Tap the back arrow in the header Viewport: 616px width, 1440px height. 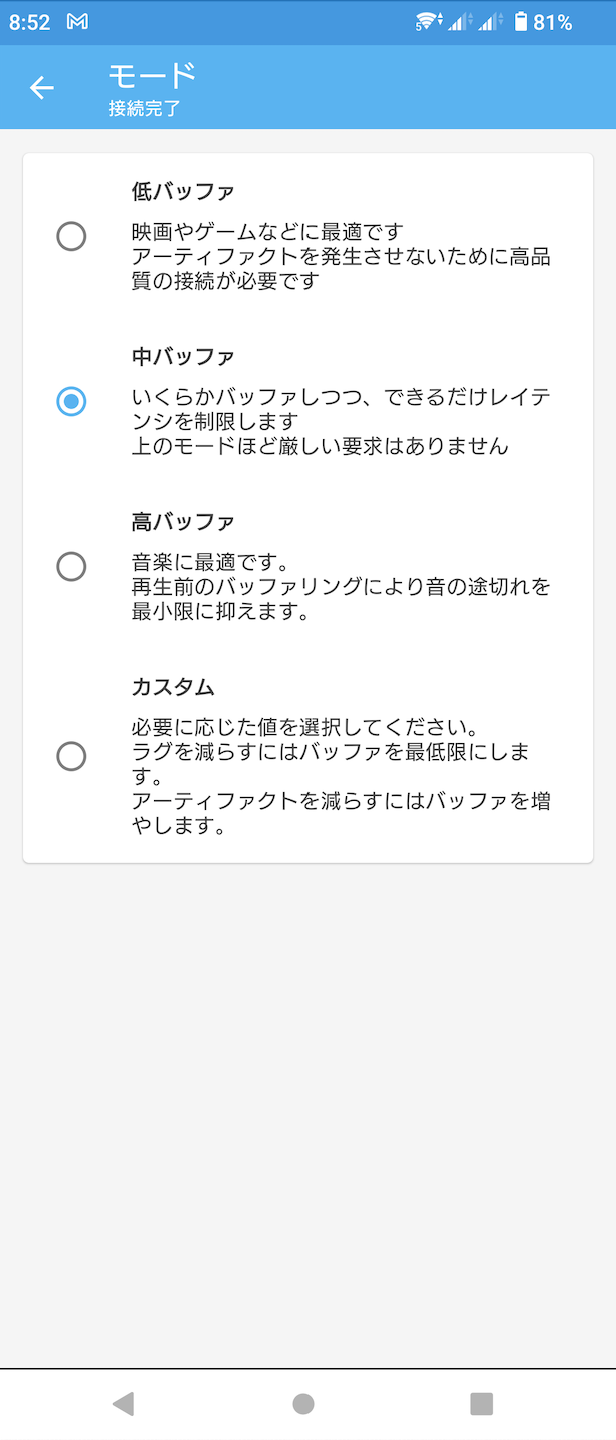click(x=41, y=88)
